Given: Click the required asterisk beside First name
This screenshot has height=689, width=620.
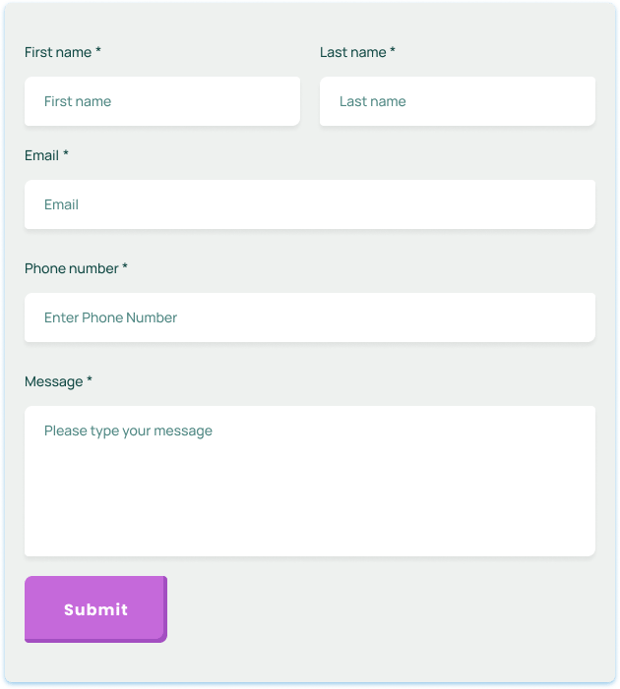Looking at the screenshot, I should tap(98, 52).
